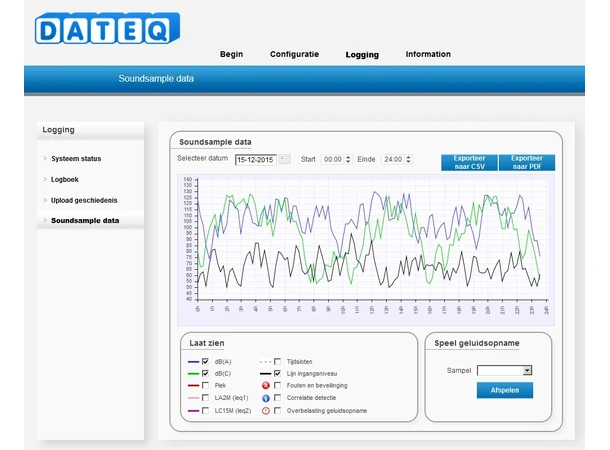Disable the Lijn ingangsniveau checkbox

click(x=277, y=373)
